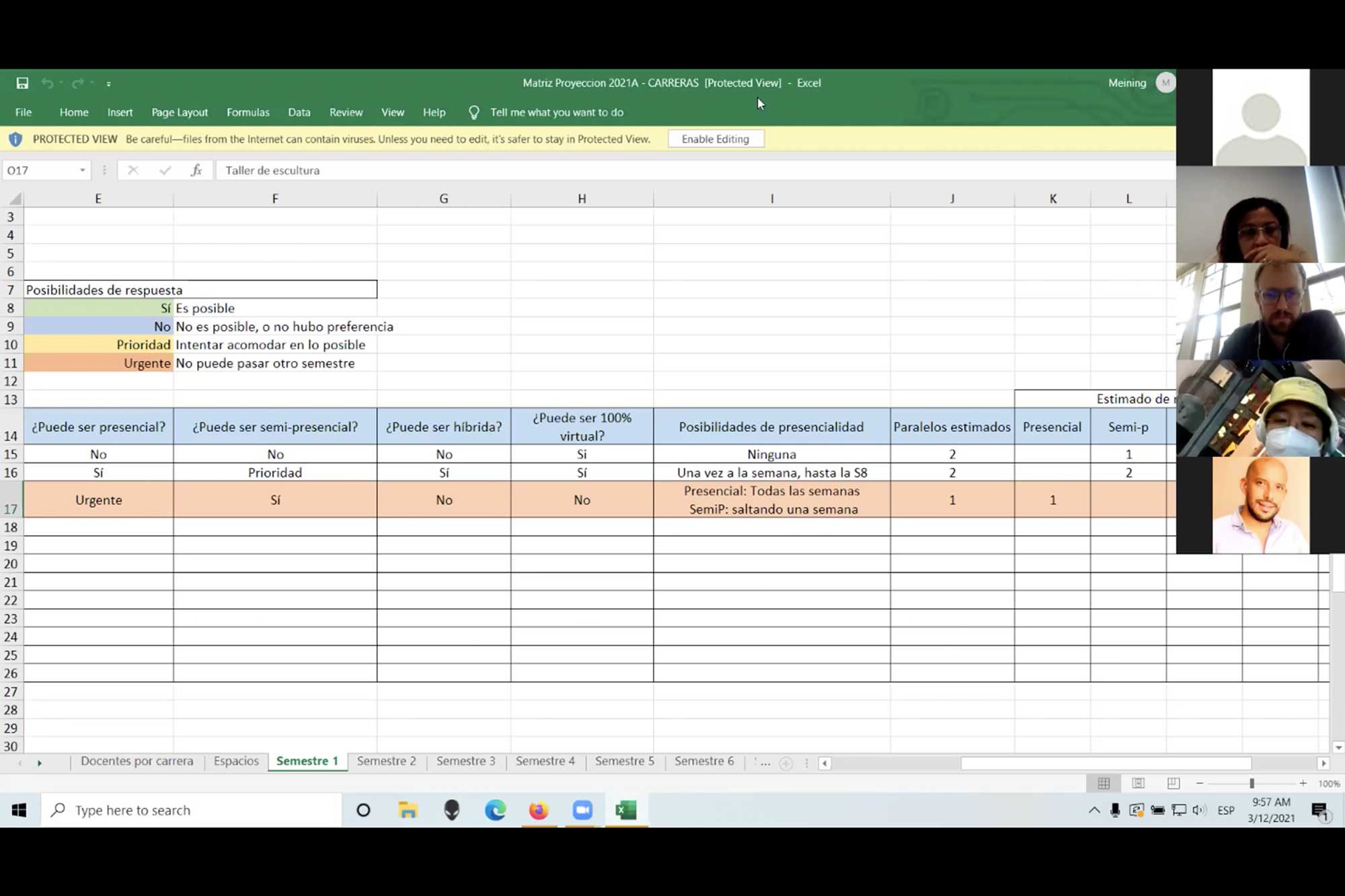
Task: Open Zoom app from taskbar
Action: click(582, 810)
